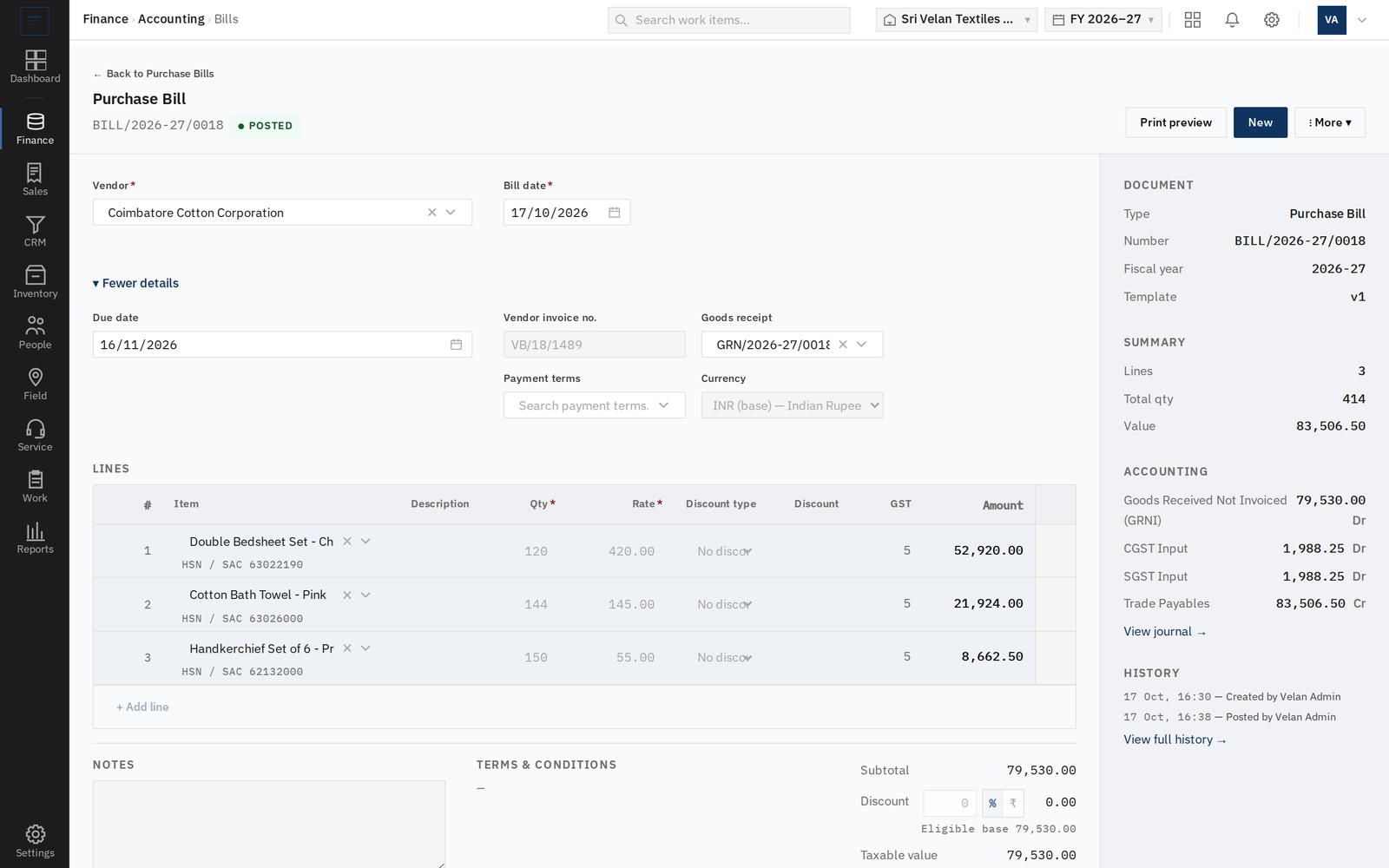This screenshot has height=868, width=1389.
Task: Open the Work clipboard icon
Action: pyautogui.click(x=35, y=479)
